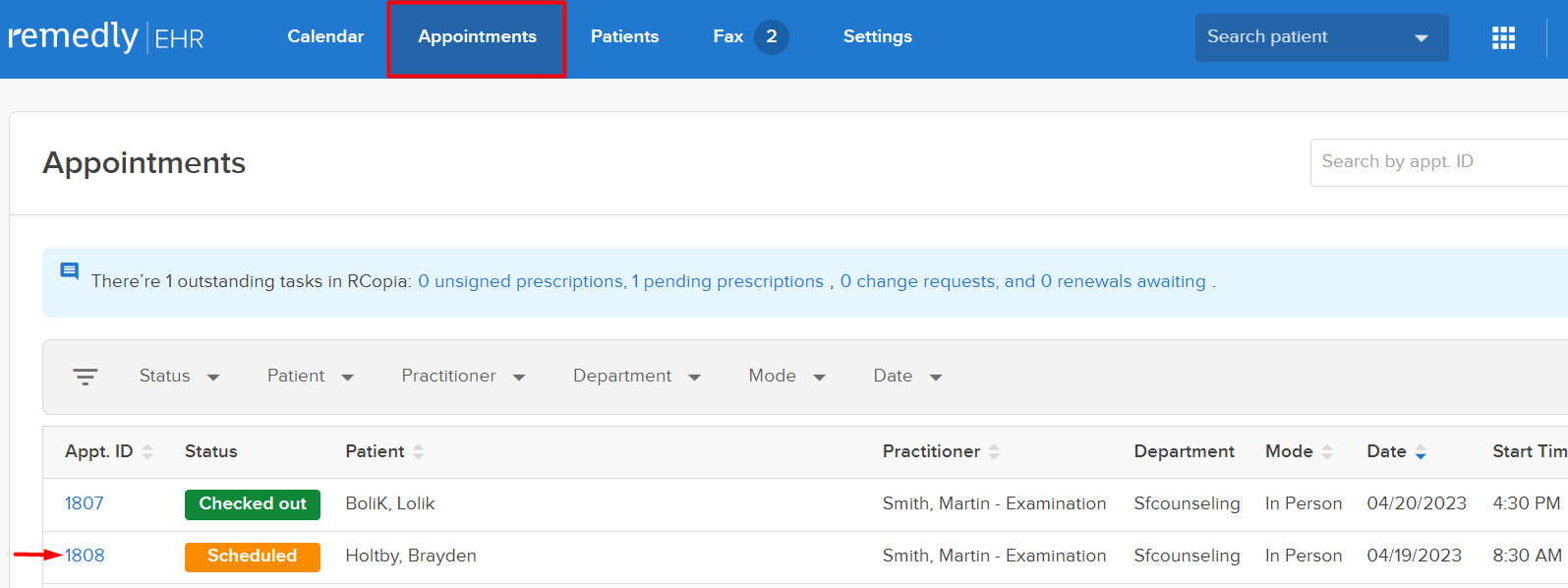Viewport: 1568px width, 588px height.
Task: Open the Search patient dropdown
Action: 1321,37
